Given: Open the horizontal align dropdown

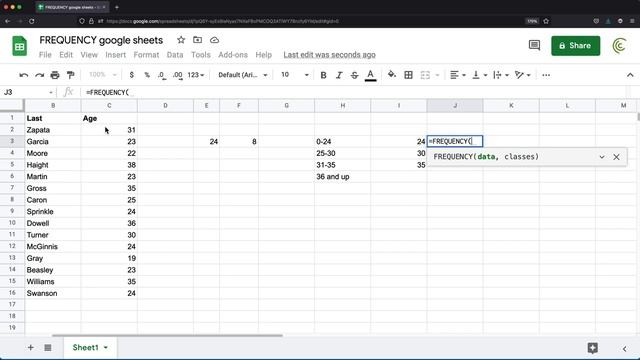Looking at the screenshot, I should coord(458,75).
